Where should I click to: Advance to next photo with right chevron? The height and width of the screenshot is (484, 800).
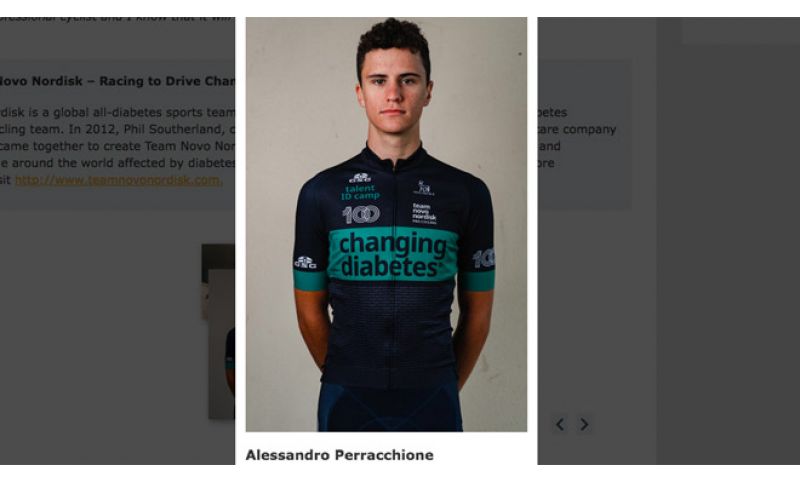click(x=584, y=424)
